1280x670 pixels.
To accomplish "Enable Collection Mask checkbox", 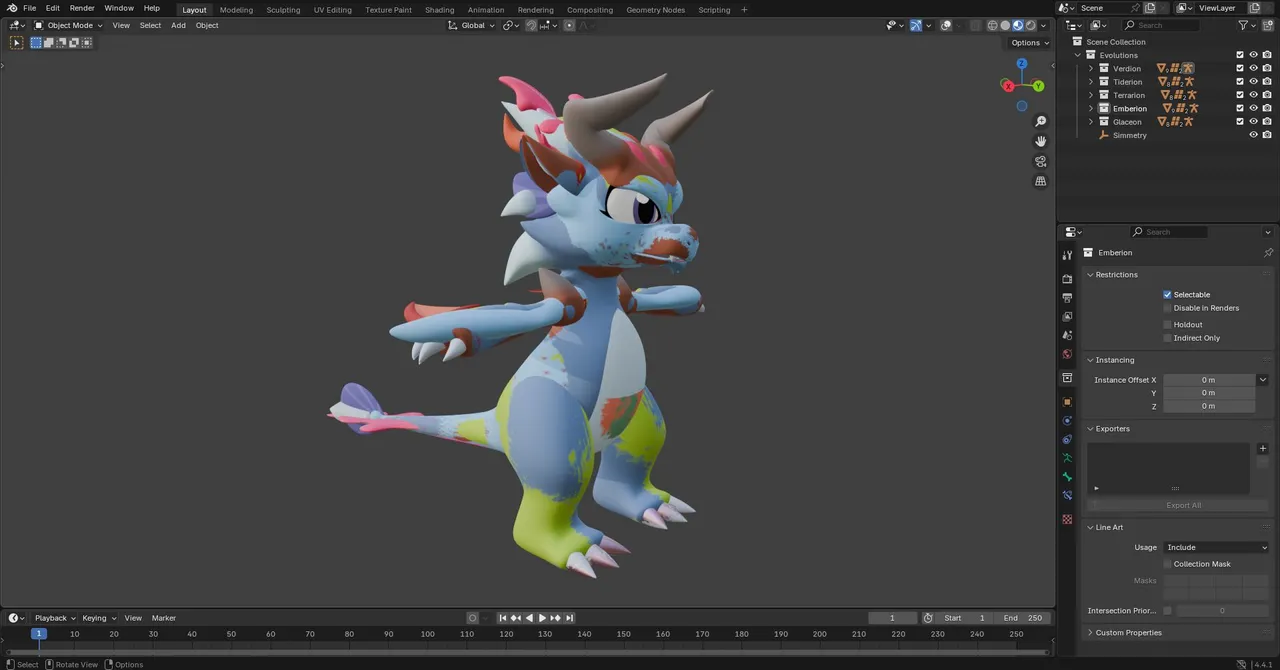I will click(1167, 564).
